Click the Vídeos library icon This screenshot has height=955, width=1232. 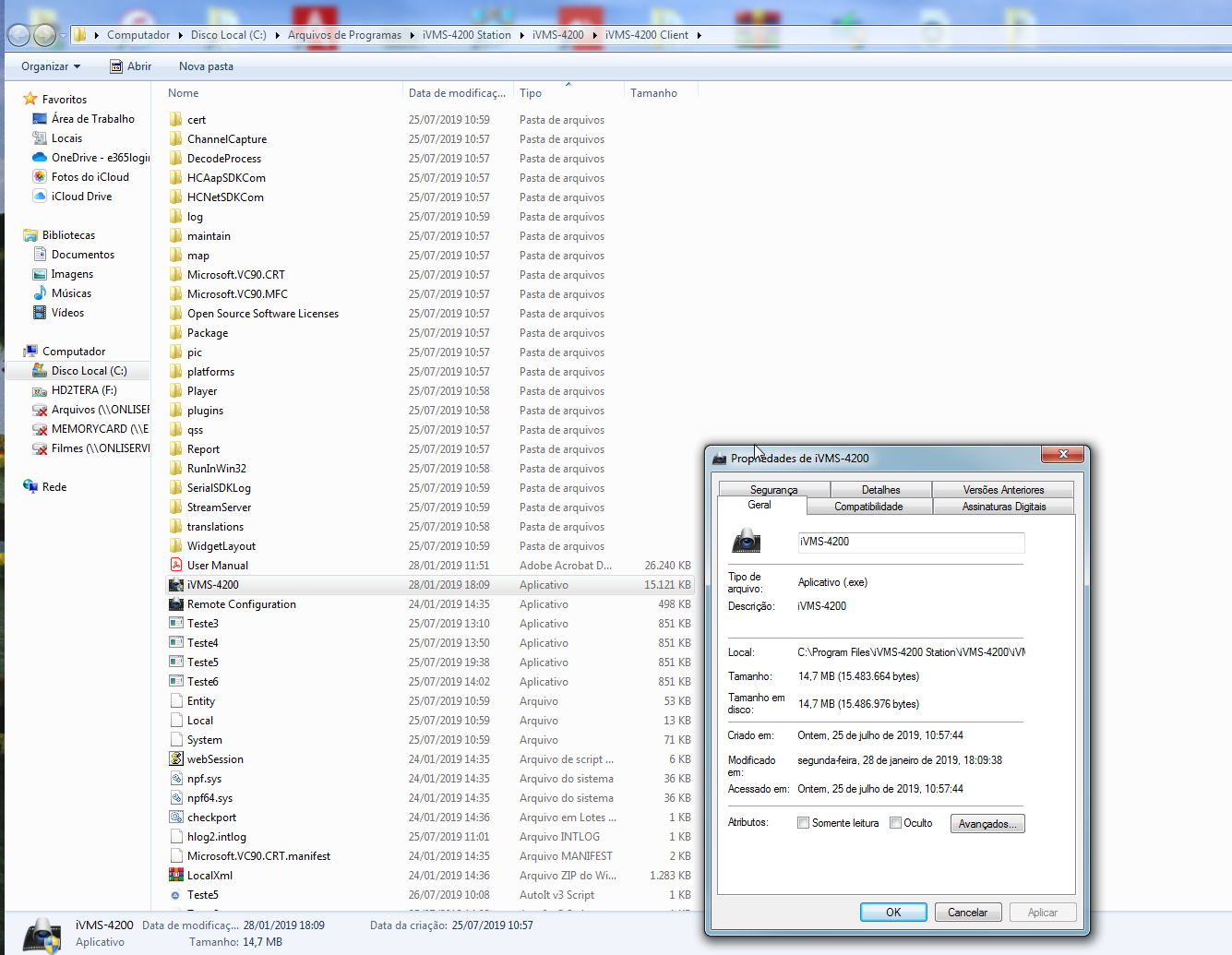40,313
